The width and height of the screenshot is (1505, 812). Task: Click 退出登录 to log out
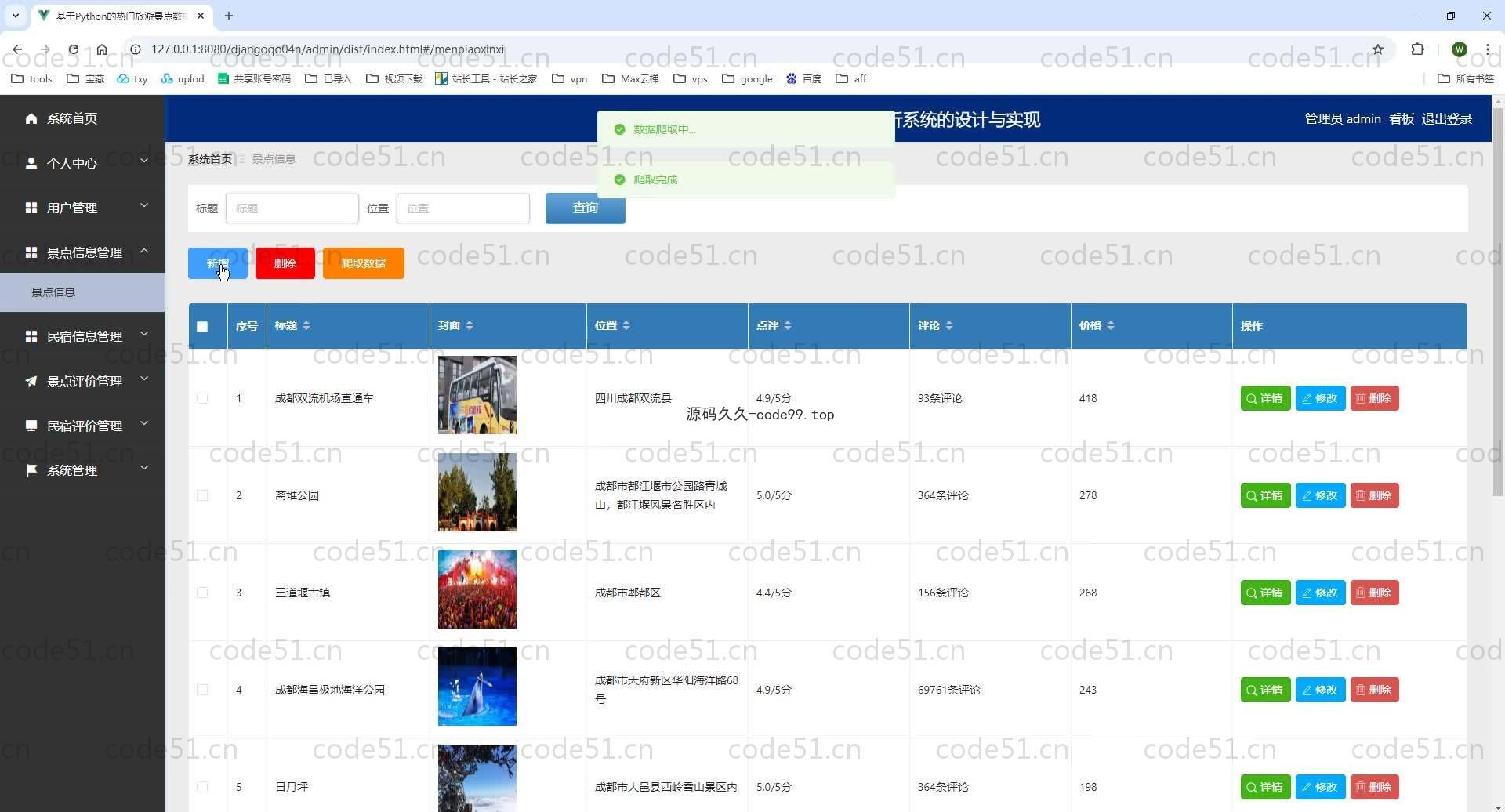(x=1446, y=119)
